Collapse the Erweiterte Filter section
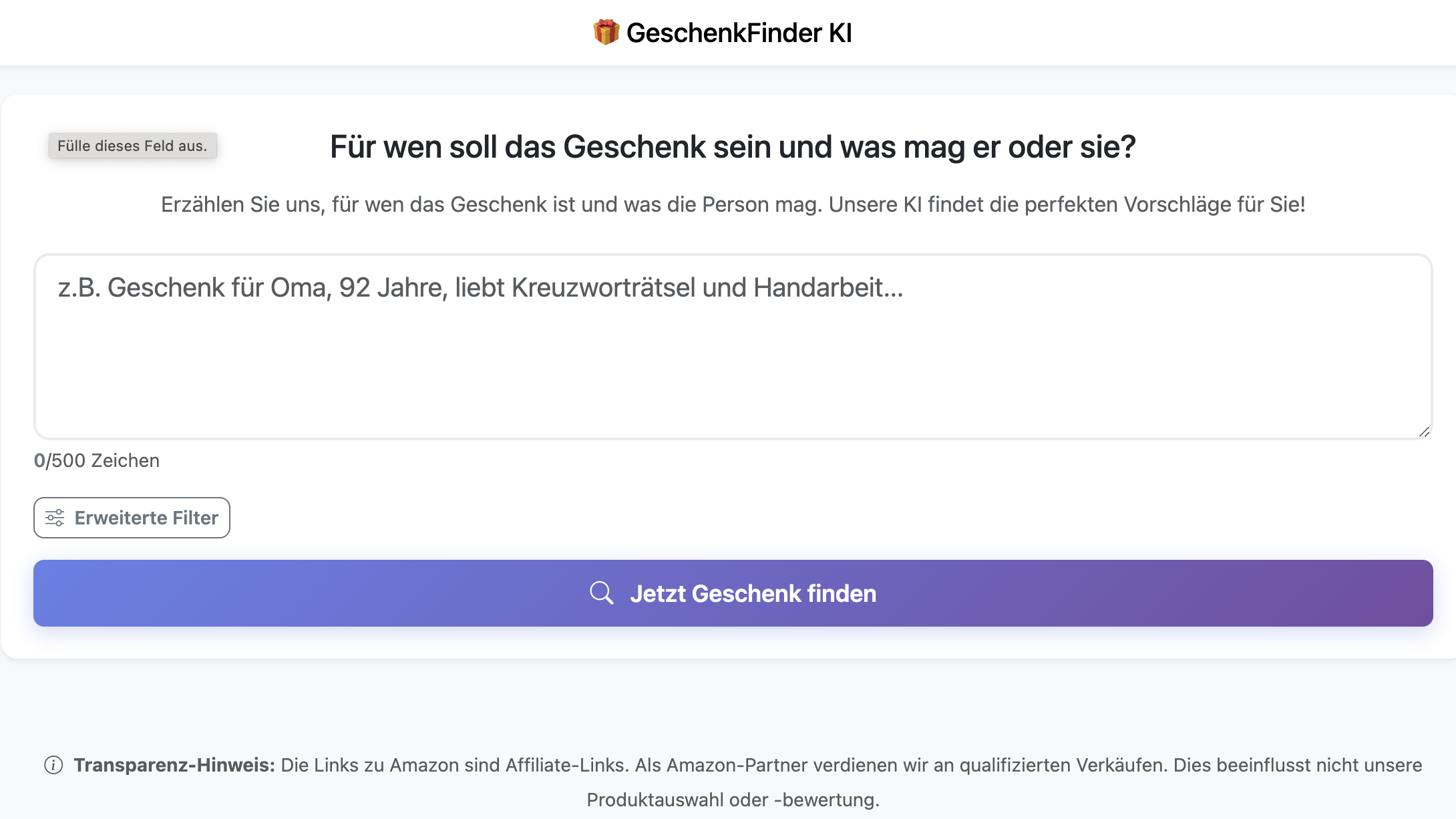 coord(132,518)
